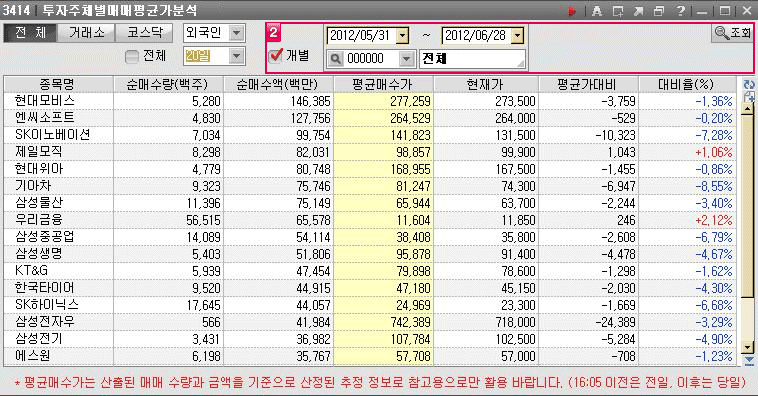Open start date 2012/05/31 calendar dropdown
Screen dimensions: 758x396
402,35
